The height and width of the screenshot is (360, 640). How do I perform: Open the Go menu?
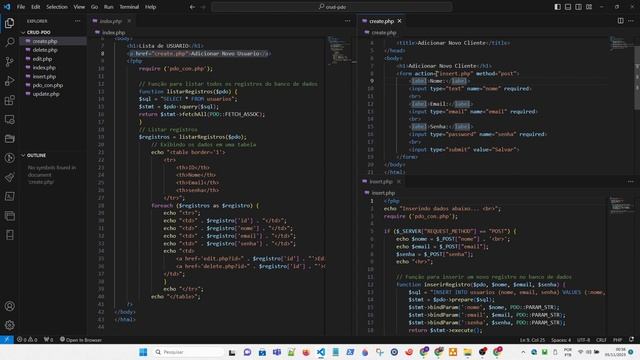[94, 7]
